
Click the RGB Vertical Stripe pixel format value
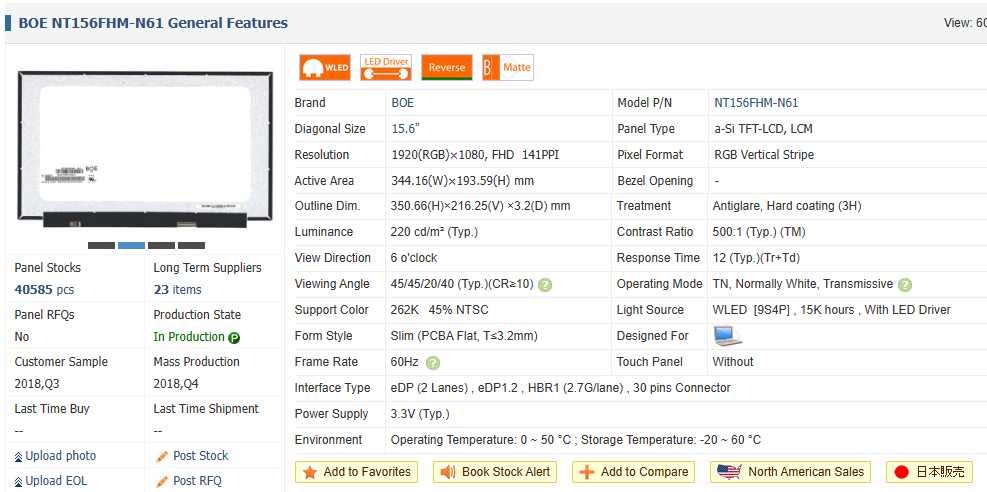coord(764,155)
